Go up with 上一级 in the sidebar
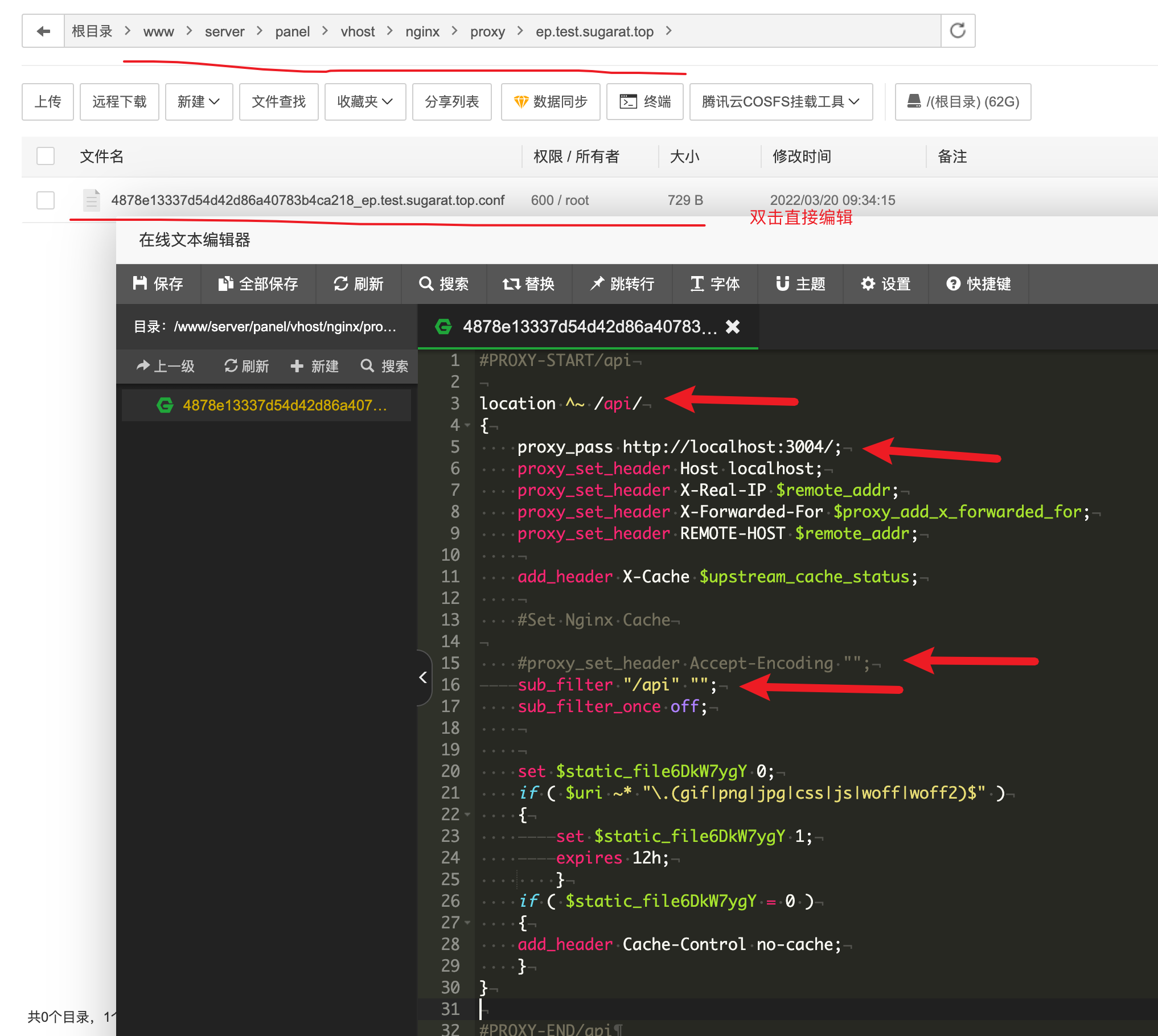Screen dimensions: 1158x1036 [x=165, y=366]
